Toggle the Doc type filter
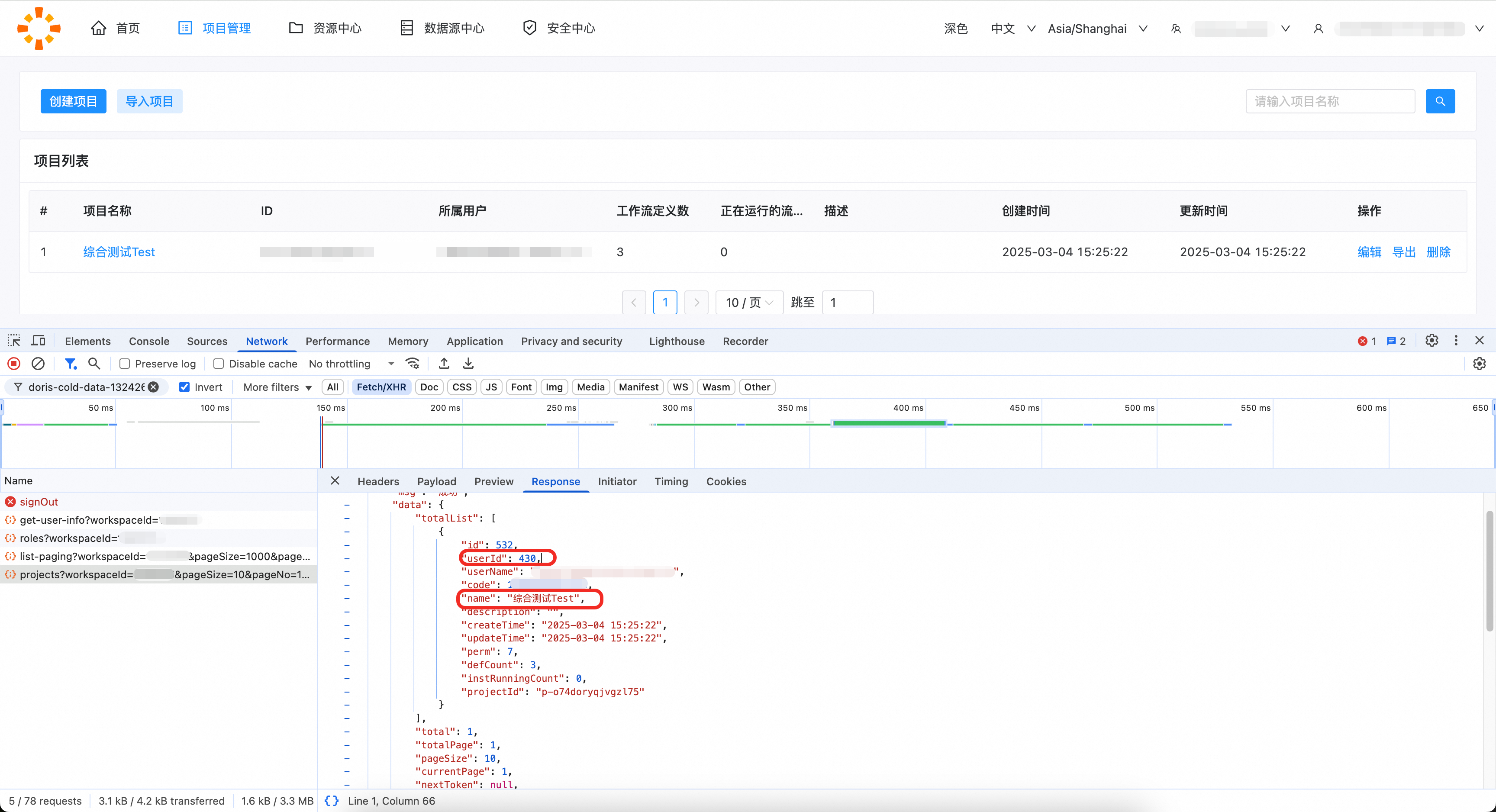This screenshot has width=1496, height=812. point(429,387)
